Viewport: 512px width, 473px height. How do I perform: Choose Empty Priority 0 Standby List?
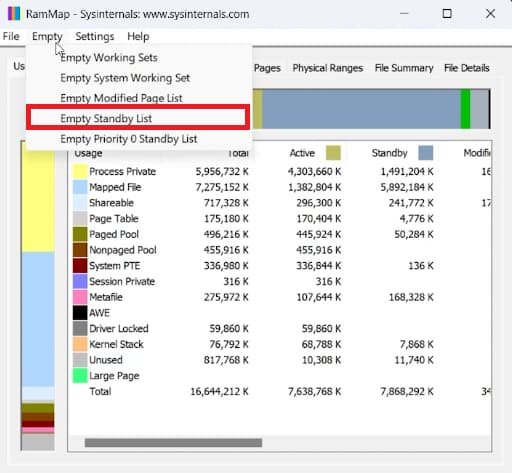(128, 139)
